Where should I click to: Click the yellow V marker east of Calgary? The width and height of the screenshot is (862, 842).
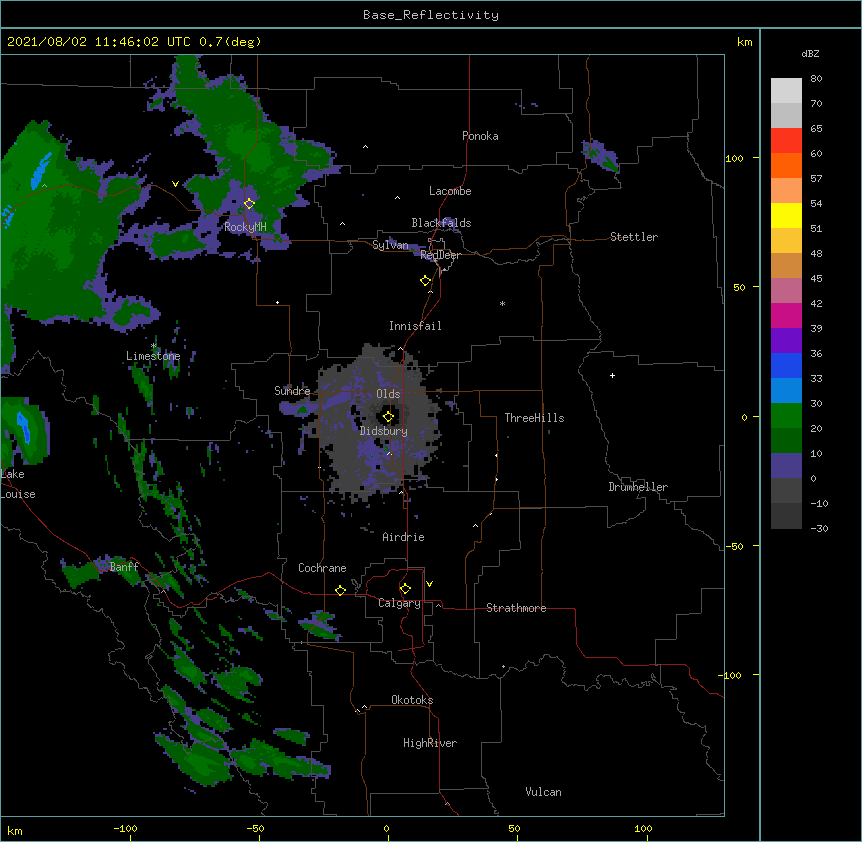tap(429, 584)
